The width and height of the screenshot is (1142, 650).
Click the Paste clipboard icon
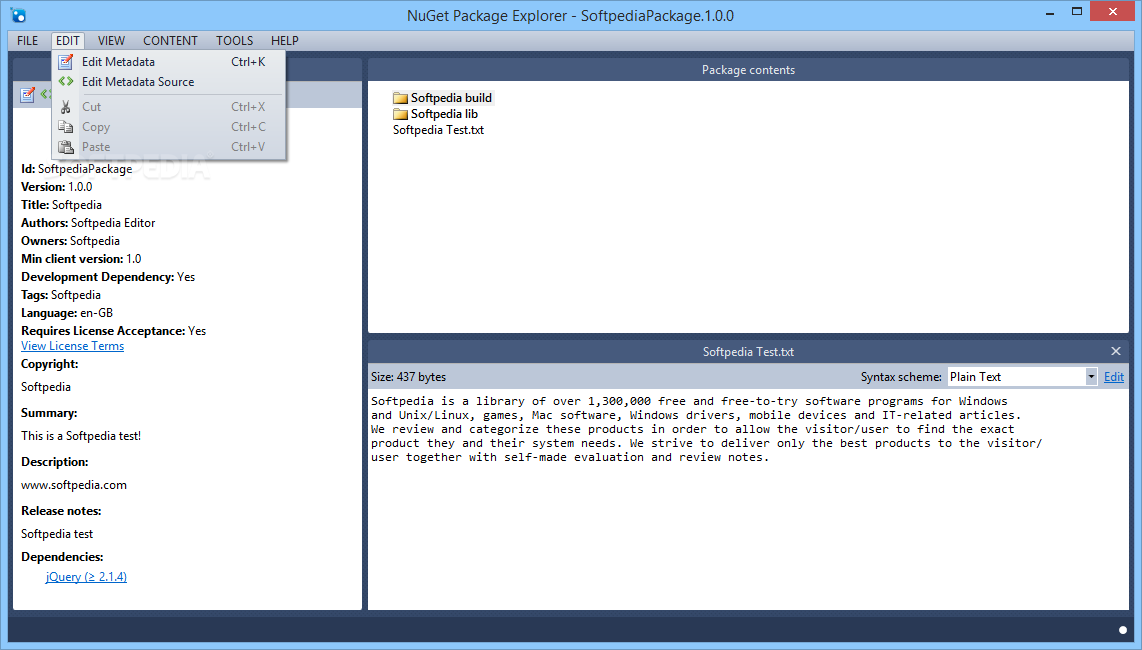[66, 146]
